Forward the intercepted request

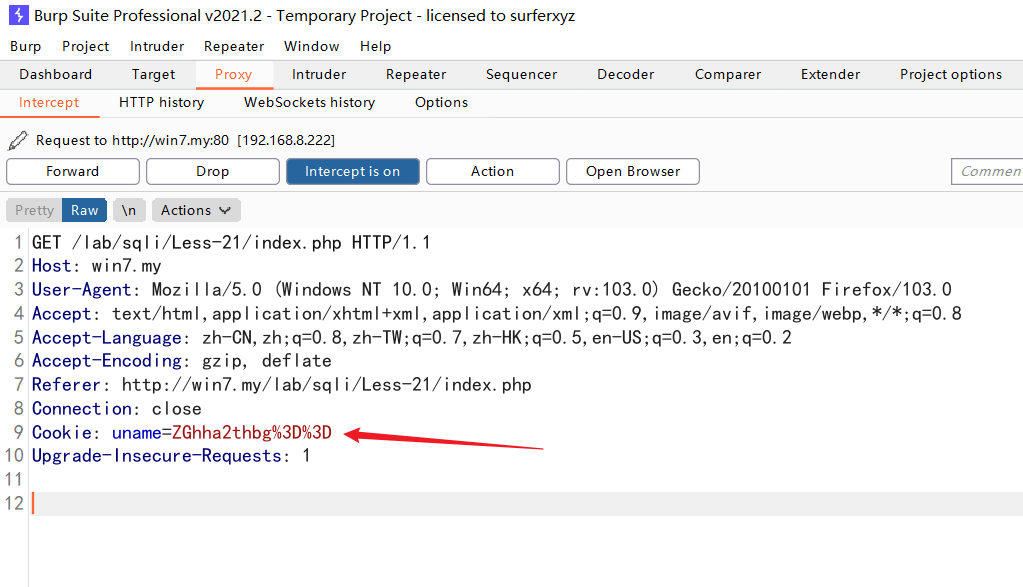click(x=72, y=171)
